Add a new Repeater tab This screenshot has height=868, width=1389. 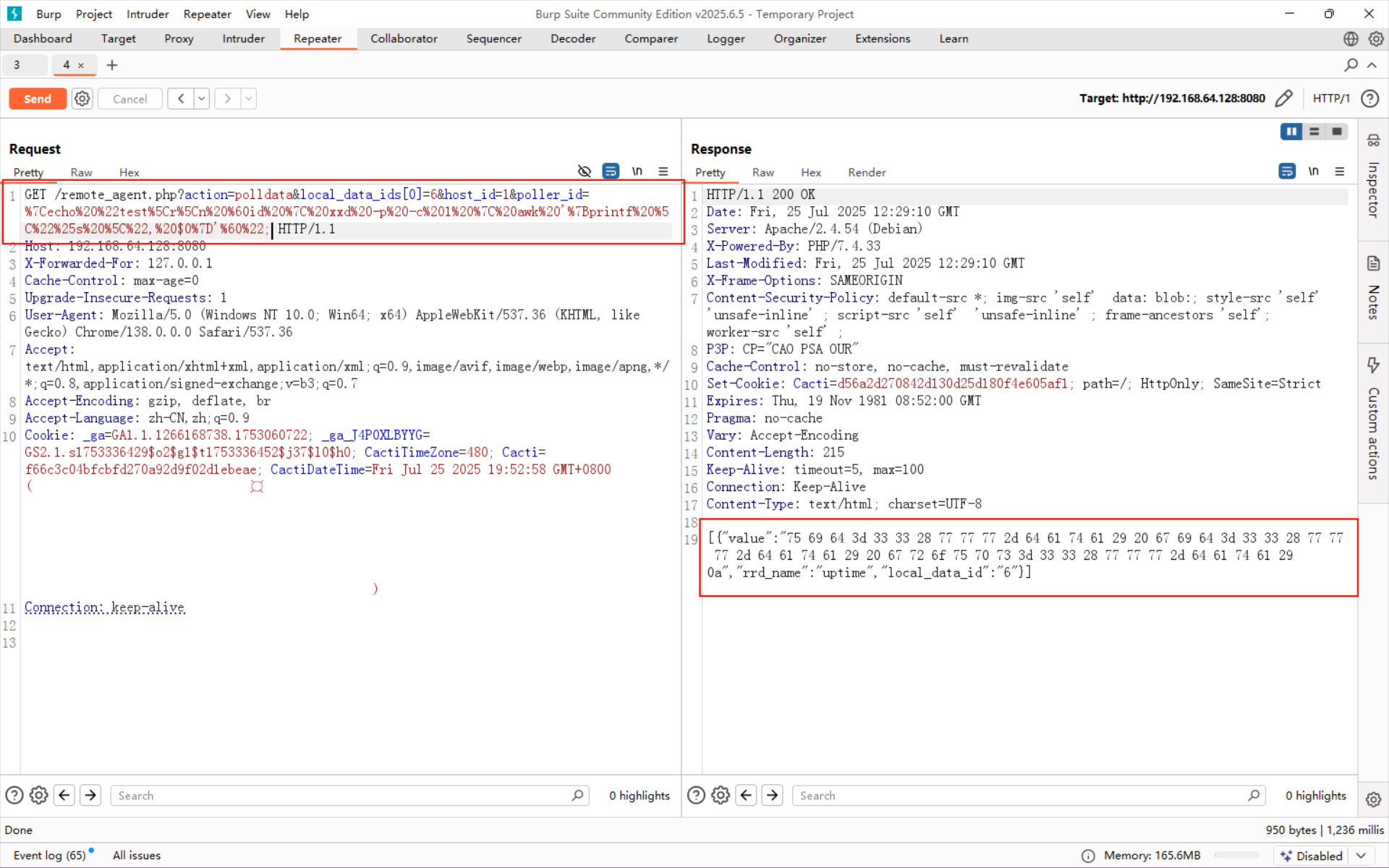click(x=112, y=65)
